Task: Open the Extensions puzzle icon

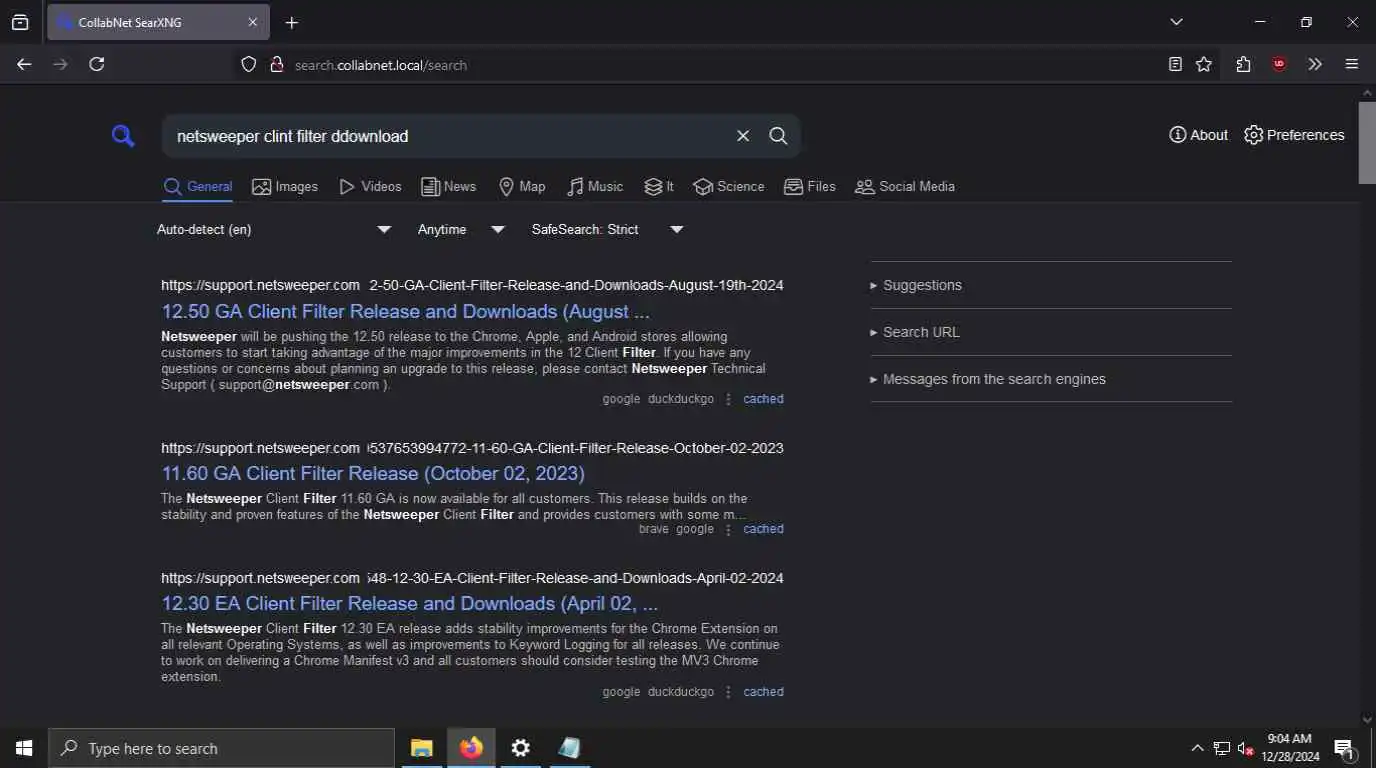Action: click(x=1243, y=64)
